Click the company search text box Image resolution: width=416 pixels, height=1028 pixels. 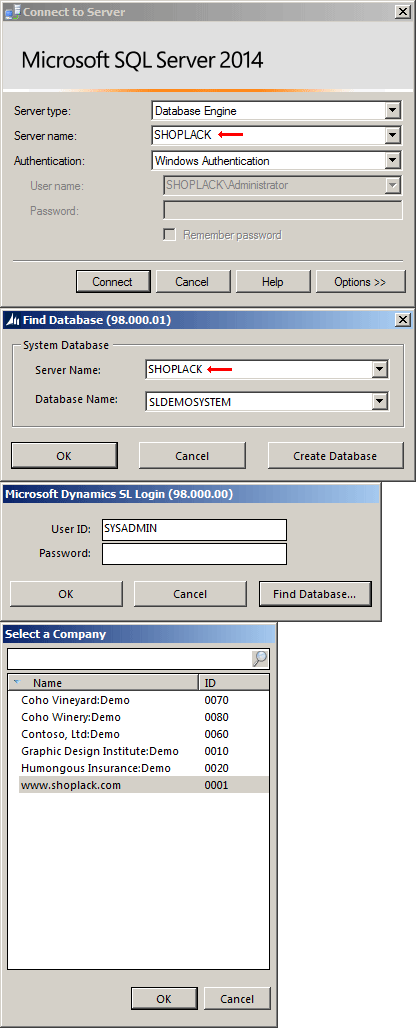[x=130, y=659]
